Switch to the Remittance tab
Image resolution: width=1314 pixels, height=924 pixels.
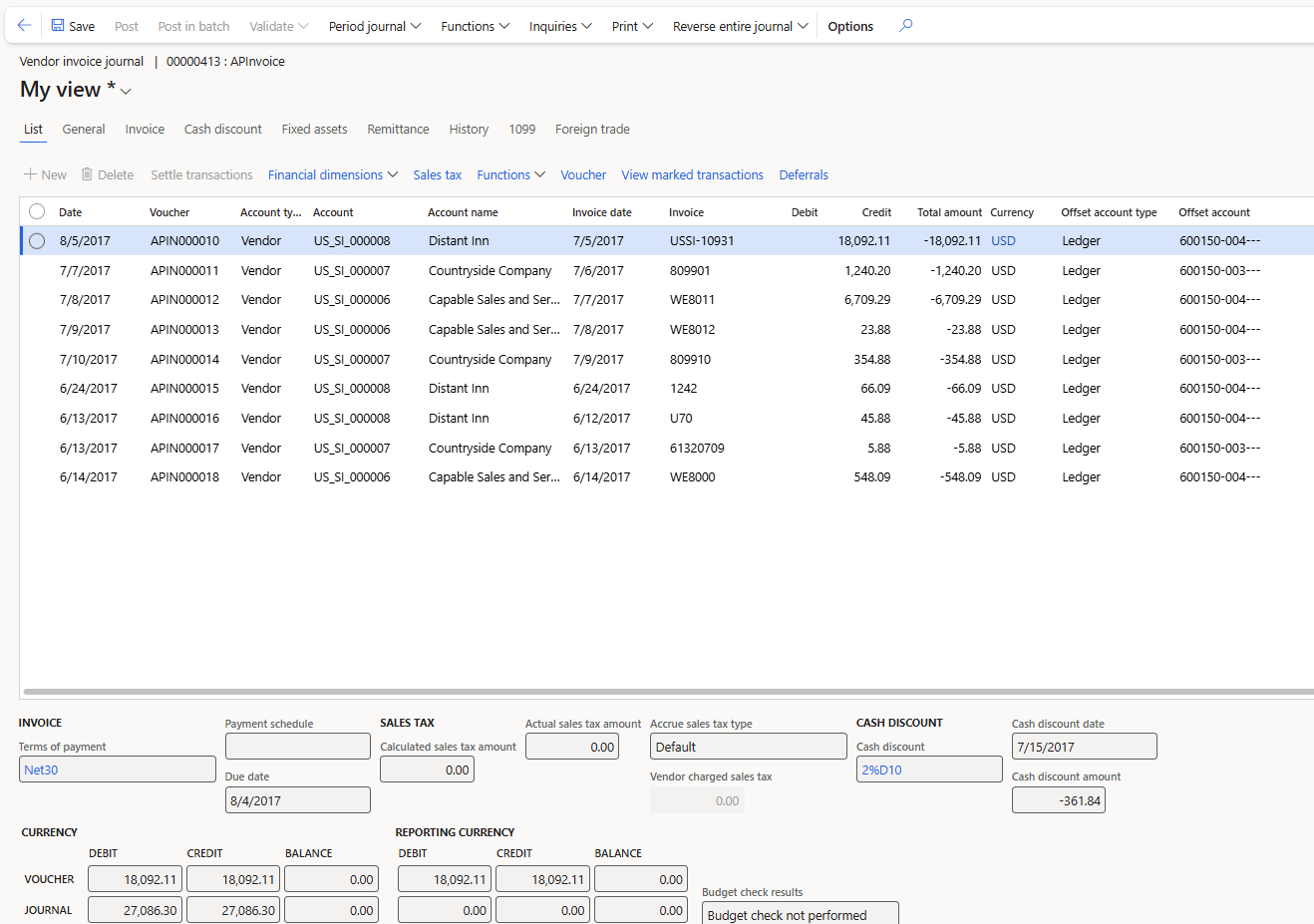coord(398,130)
